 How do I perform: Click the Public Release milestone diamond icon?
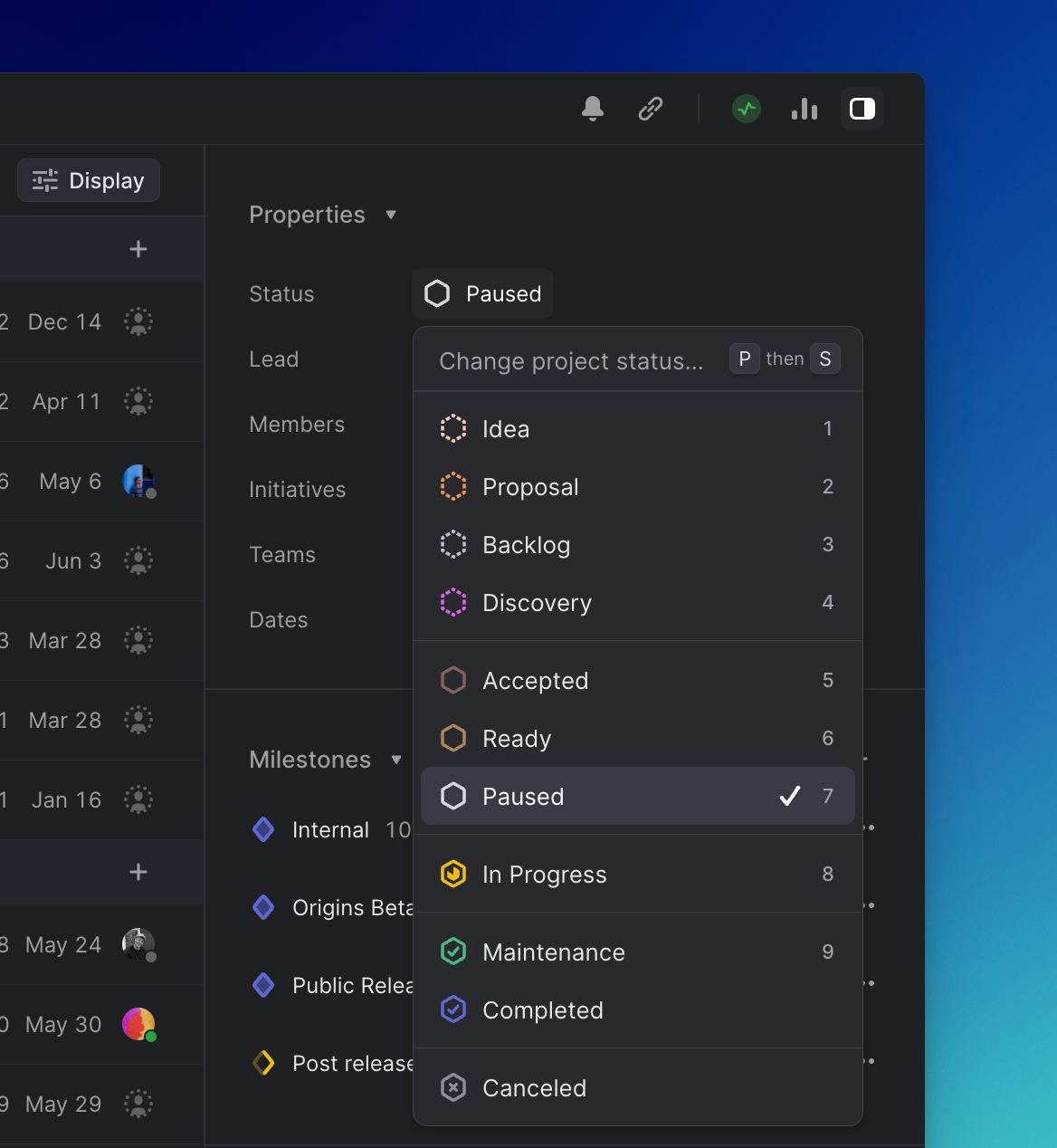click(x=263, y=985)
